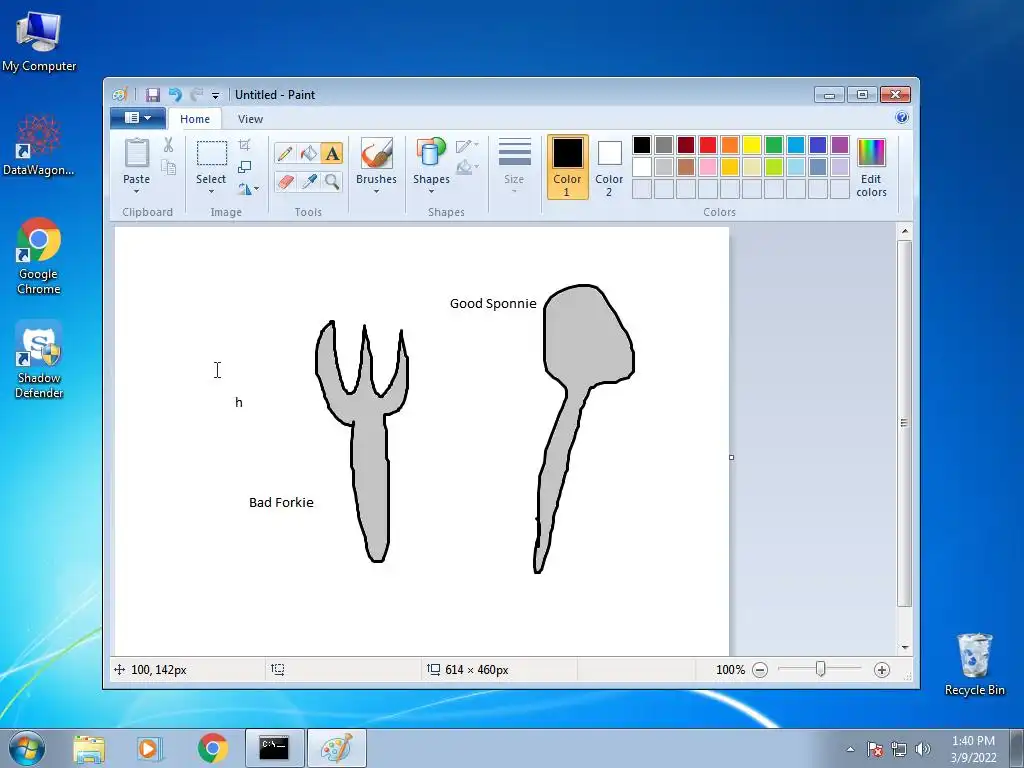1024x768 pixels.
Task: Click the Chrome taskbar icon
Action: coord(213,748)
